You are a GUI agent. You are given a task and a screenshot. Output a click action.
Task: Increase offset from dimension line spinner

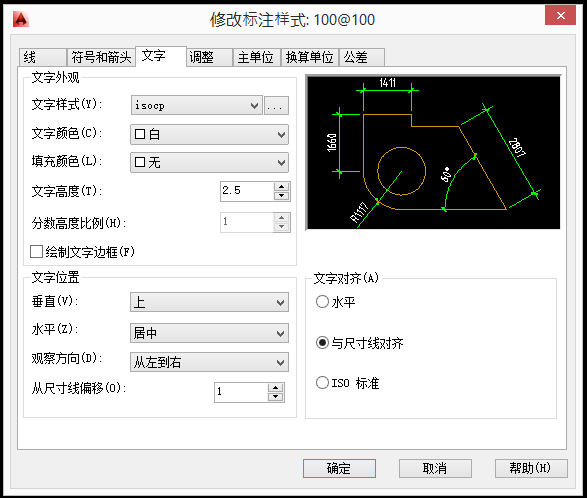coord(276,388)
